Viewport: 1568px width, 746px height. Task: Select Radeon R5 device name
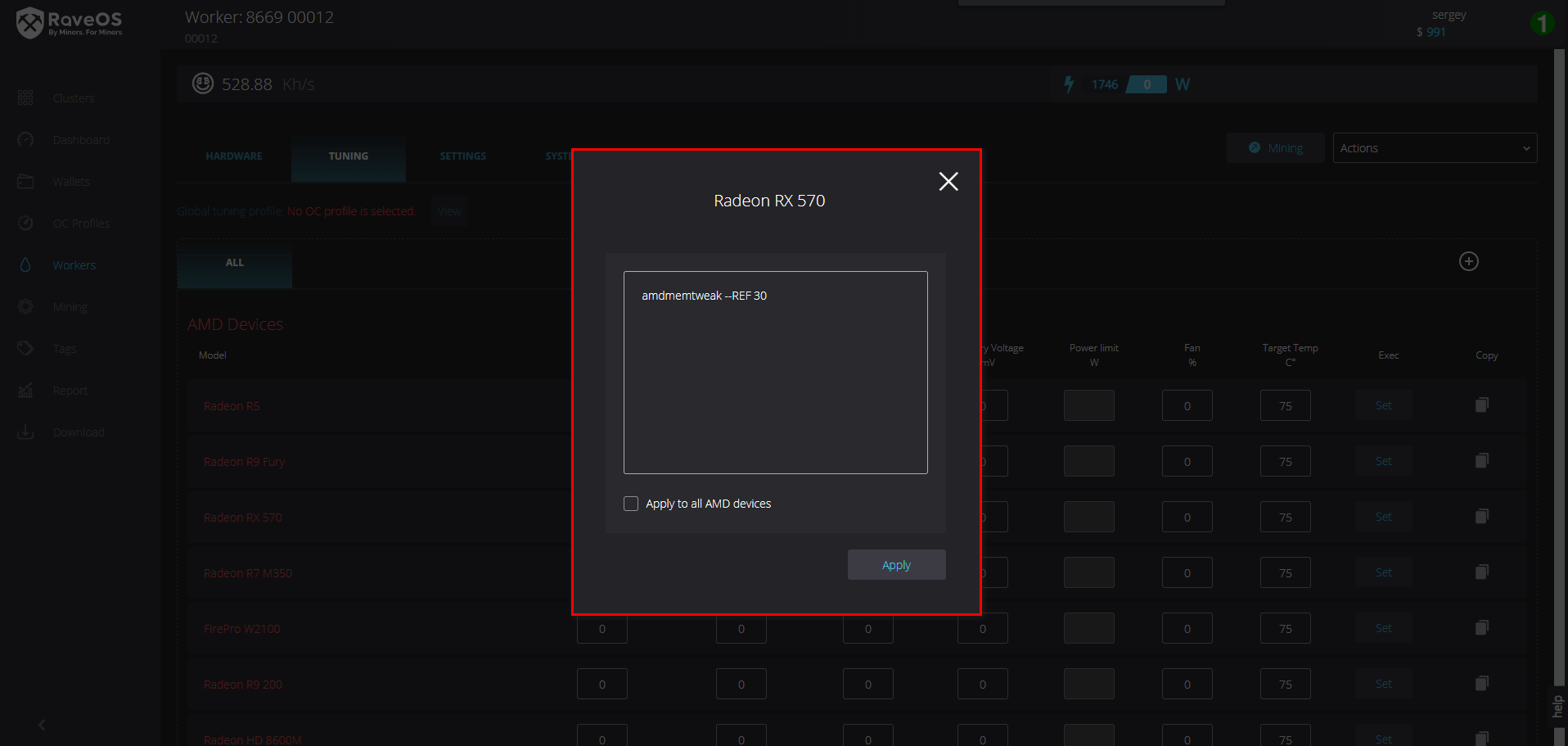tap(232, 406)
